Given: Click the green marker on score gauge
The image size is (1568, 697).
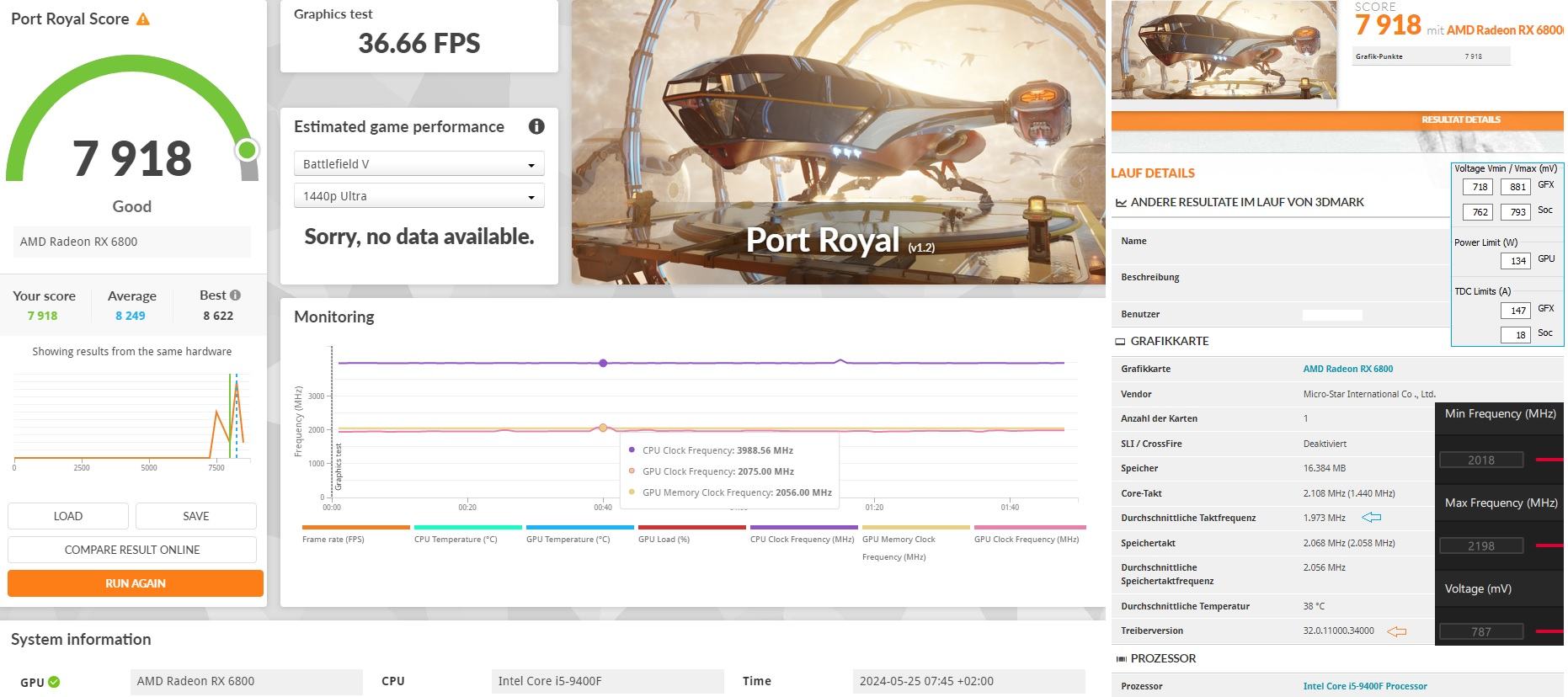Looking at the screenshot, I should pos(247,150).
